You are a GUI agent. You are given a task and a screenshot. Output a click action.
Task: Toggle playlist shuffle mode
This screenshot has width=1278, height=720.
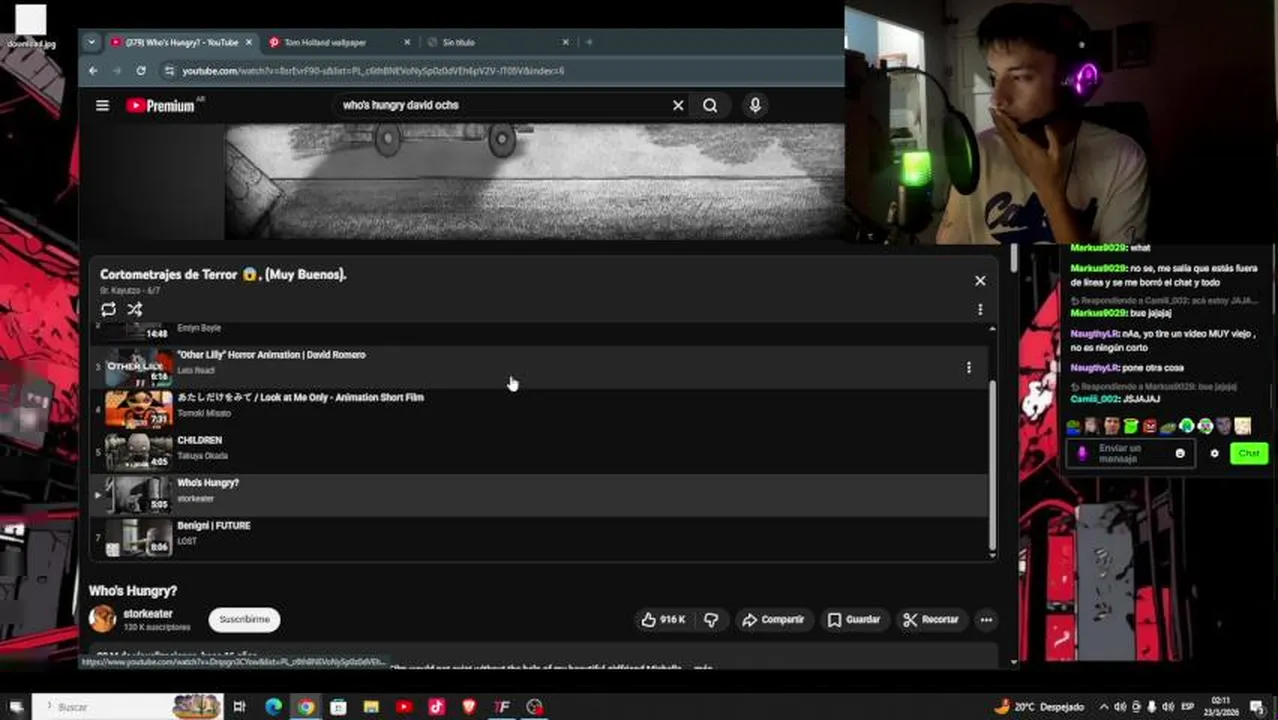[x=135, y=309]
